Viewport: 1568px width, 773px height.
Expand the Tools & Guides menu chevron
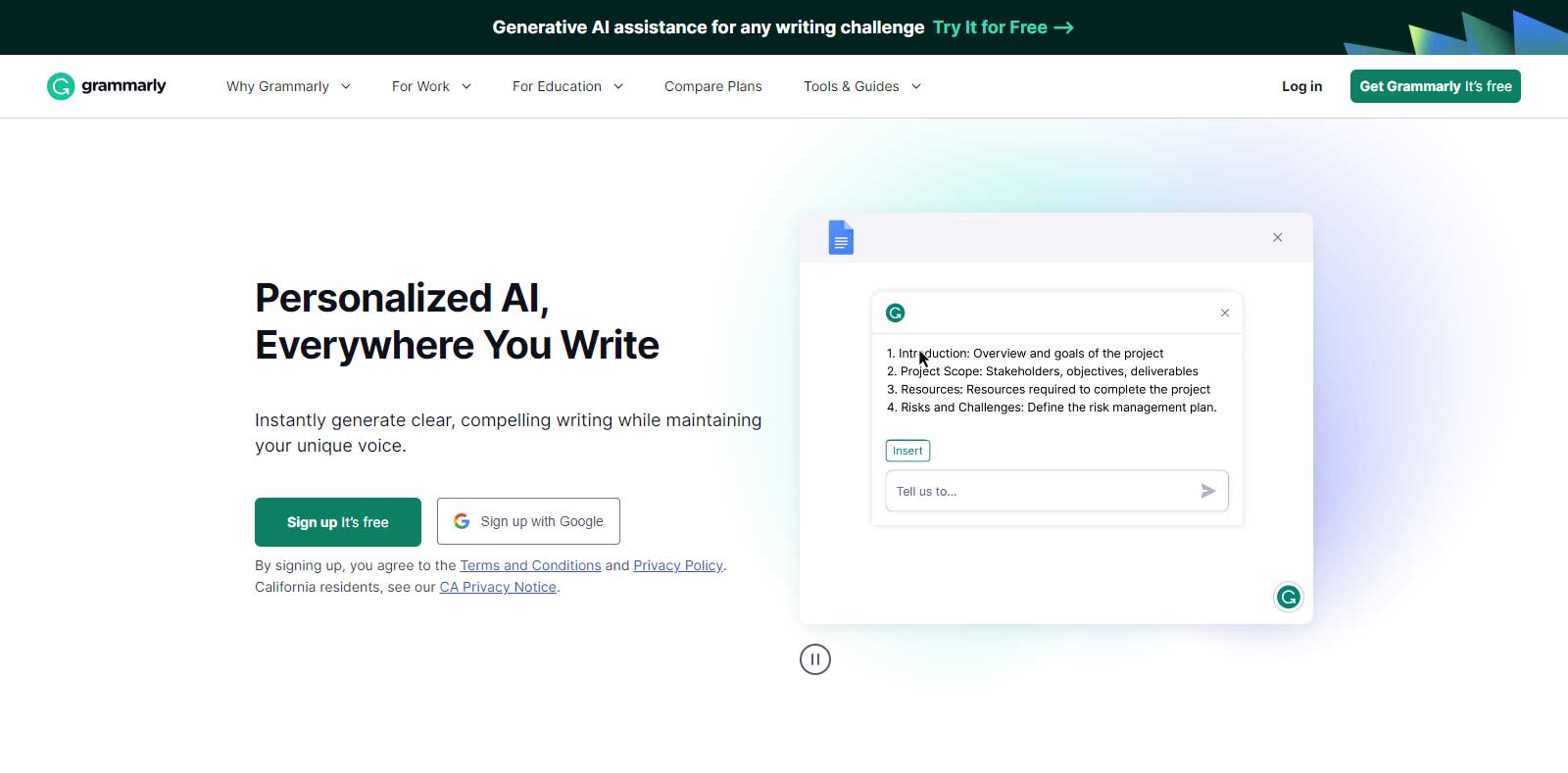[x=916, y=86]
